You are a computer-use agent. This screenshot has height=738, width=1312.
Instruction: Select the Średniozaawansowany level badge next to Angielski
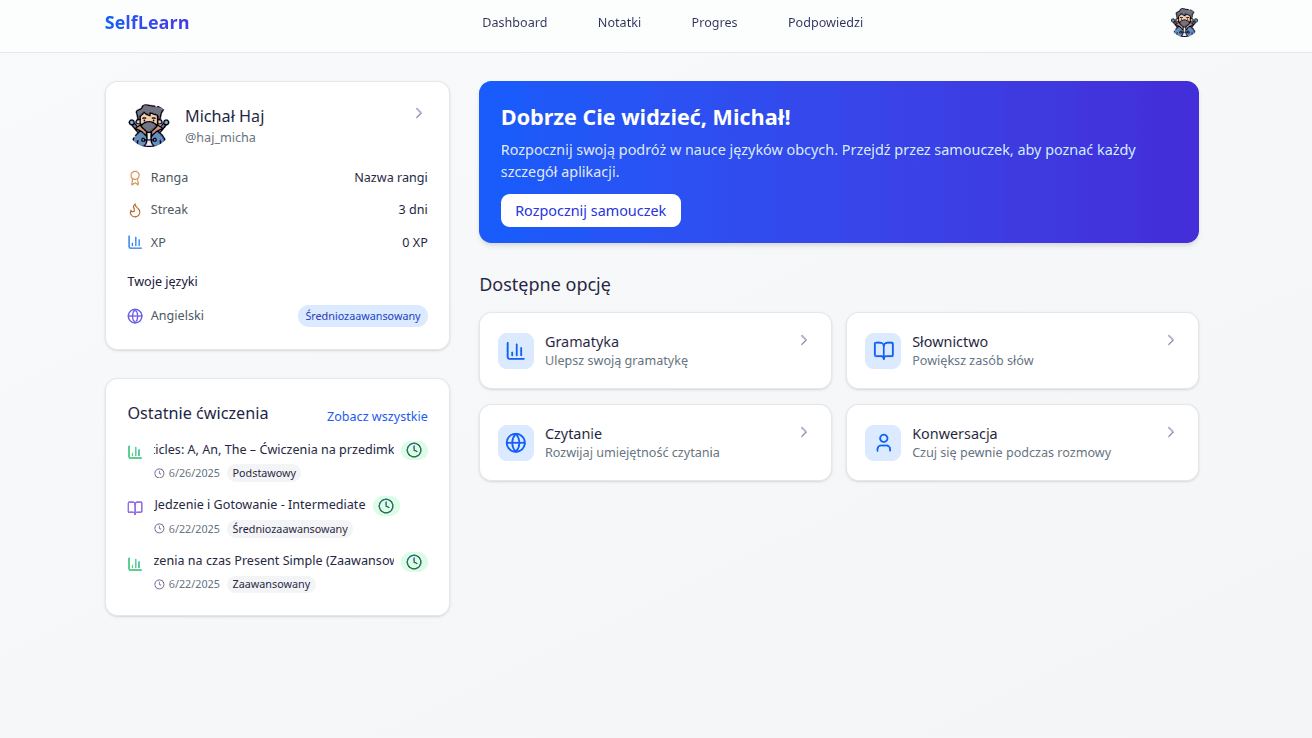363,315
